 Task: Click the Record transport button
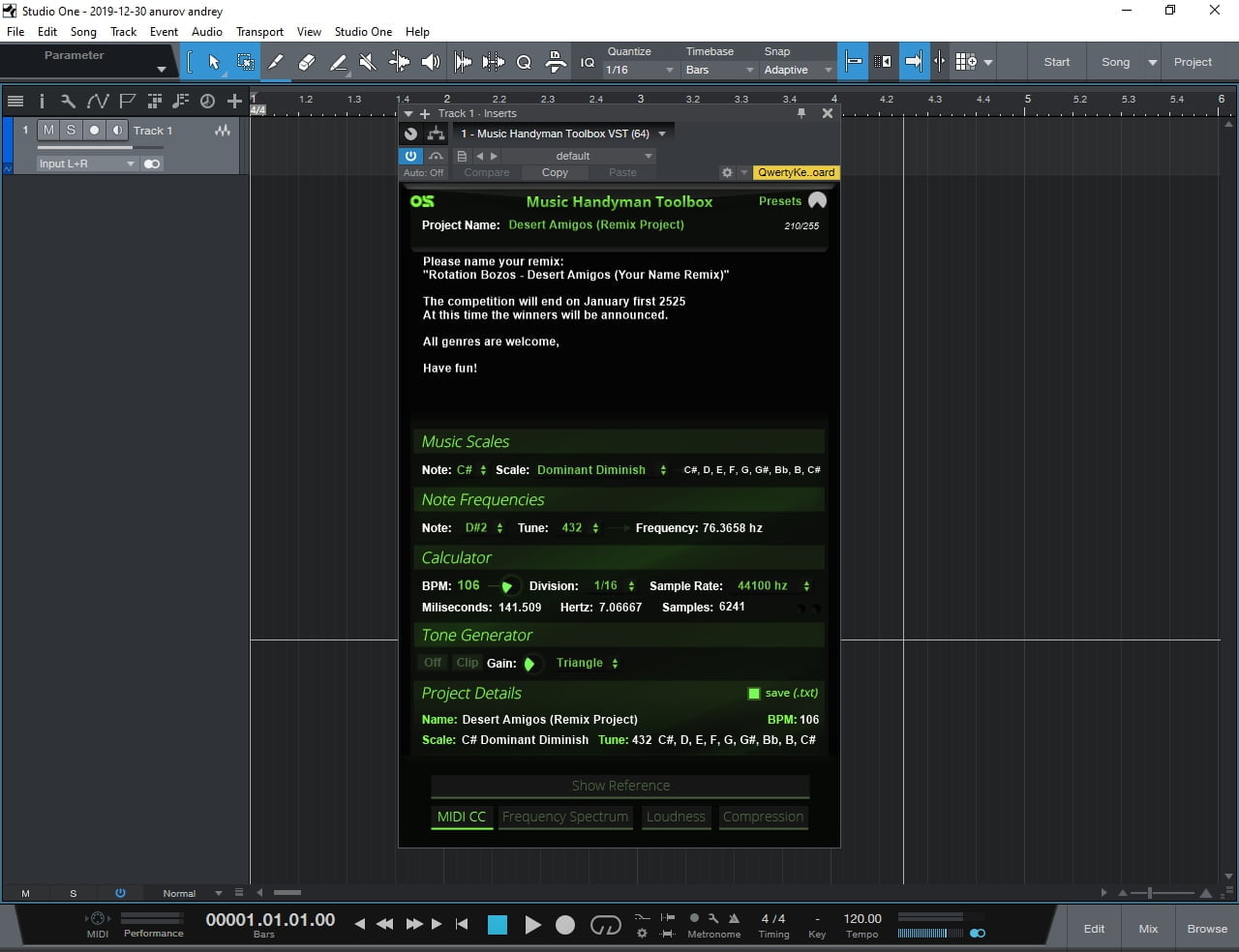(565, 925)
